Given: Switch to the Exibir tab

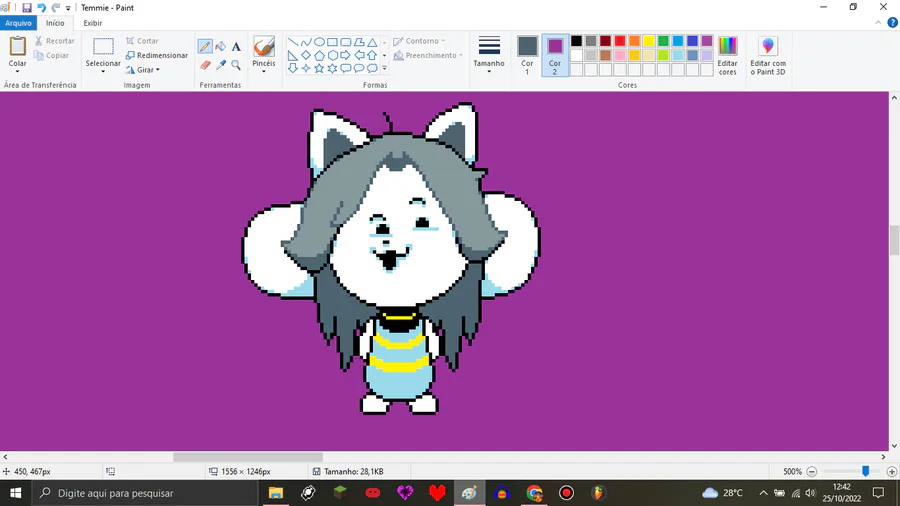Looking at the screenshot, I should [92, 23].
